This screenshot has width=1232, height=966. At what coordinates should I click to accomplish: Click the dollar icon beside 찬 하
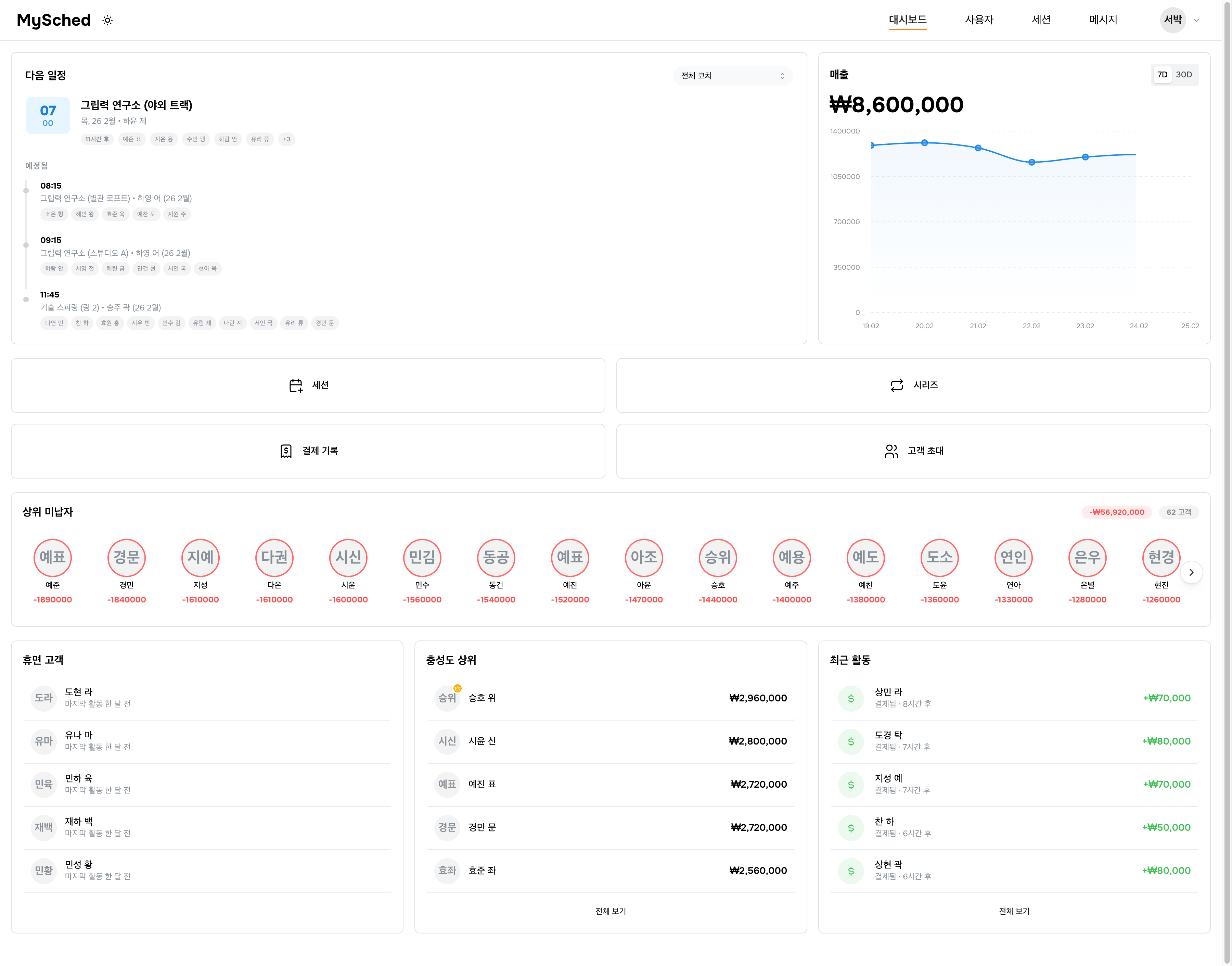click(850, 828)
